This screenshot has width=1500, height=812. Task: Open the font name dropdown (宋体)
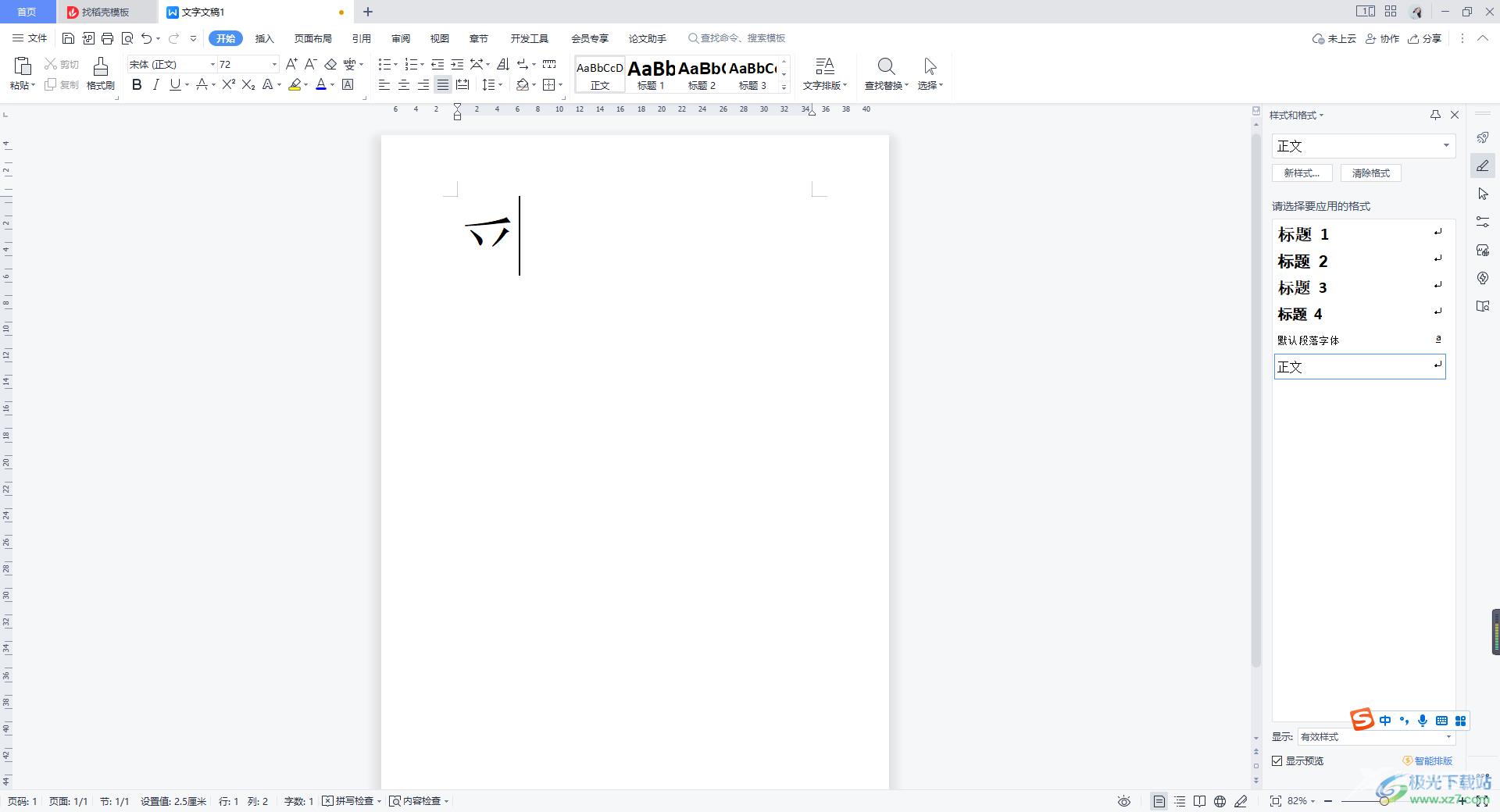click(212, 64)
